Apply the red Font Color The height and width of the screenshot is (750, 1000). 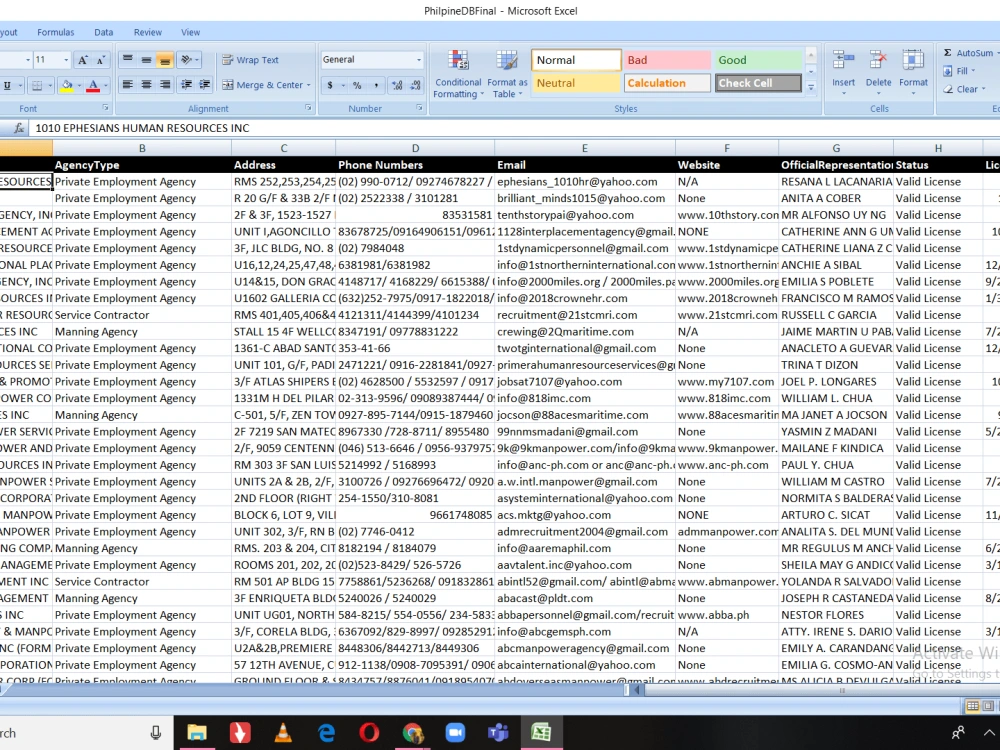[x=93, y=85]
